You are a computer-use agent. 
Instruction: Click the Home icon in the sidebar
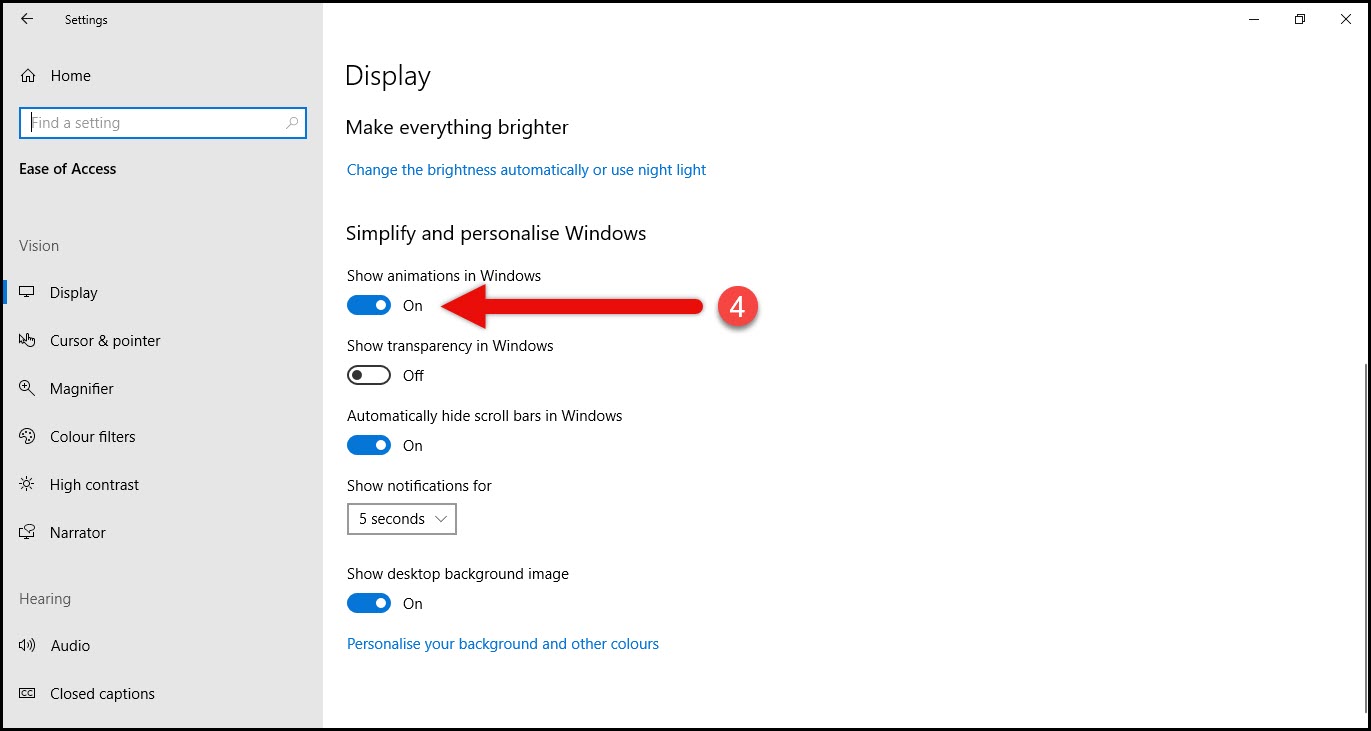[x=28, y=76]
